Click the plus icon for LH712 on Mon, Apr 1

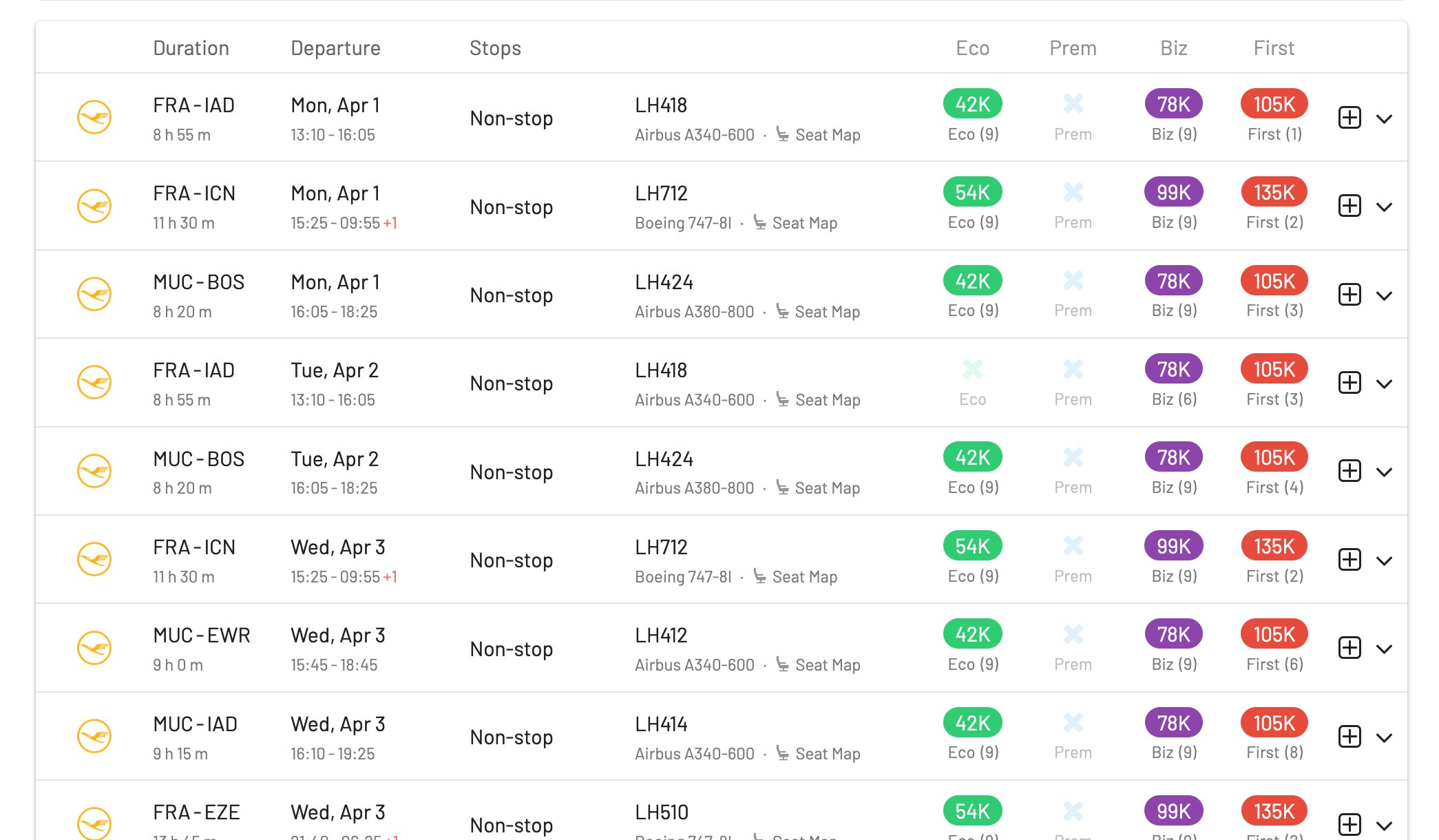pos(1349,206)
